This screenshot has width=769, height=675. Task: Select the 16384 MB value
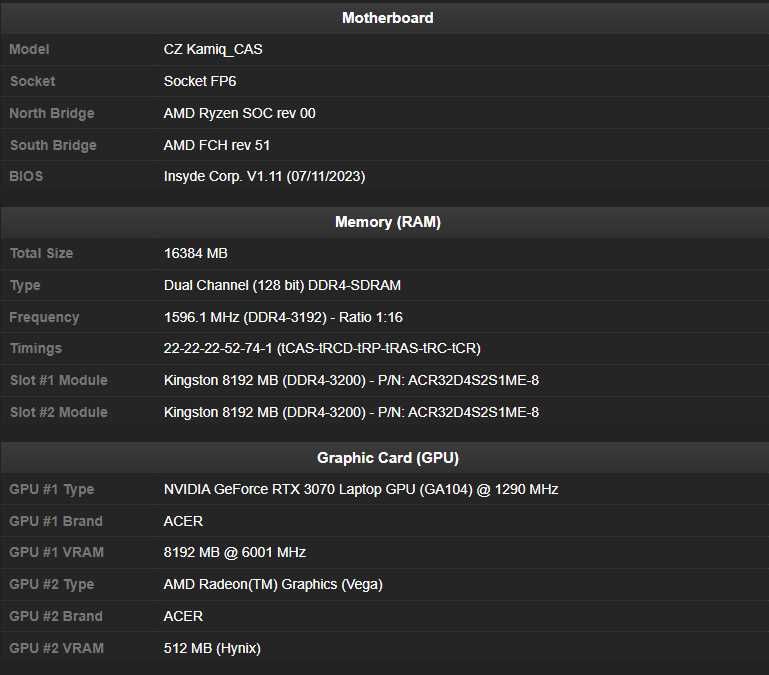point(195,254)
